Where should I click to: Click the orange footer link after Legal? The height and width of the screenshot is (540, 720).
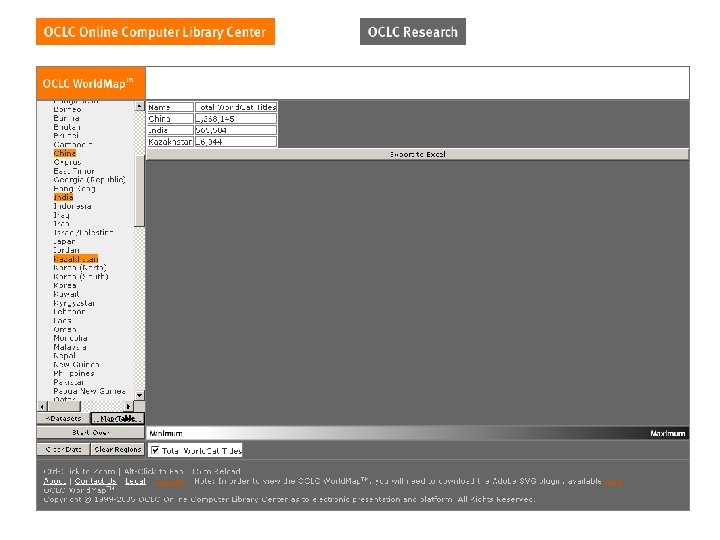pos(169,482)
